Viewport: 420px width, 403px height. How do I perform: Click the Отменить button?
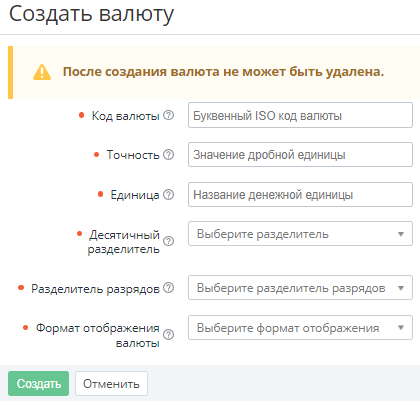pyautogui.click(x=111, y=384)
